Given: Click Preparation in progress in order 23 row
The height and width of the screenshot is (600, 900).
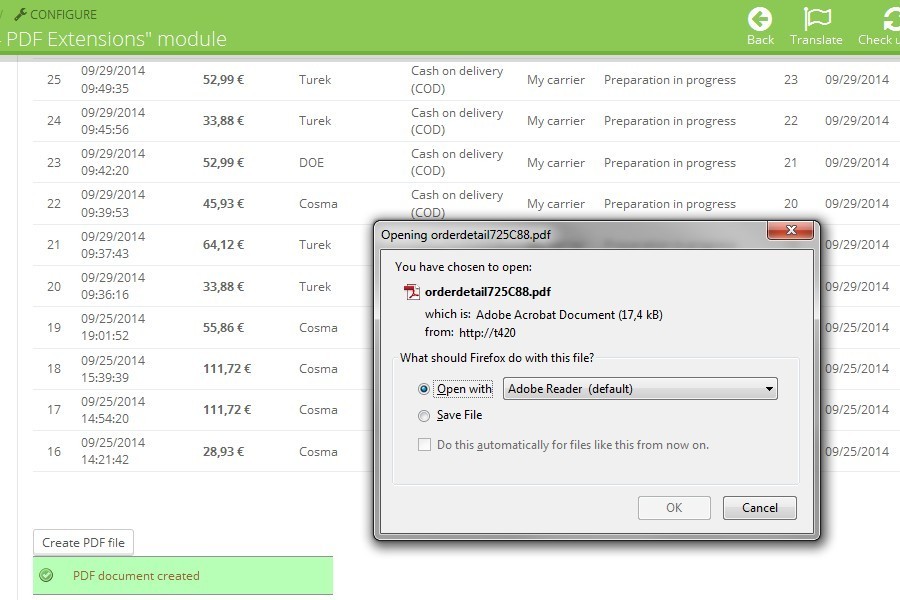Looking at the screenshot, I should click(x=669, y=163).
